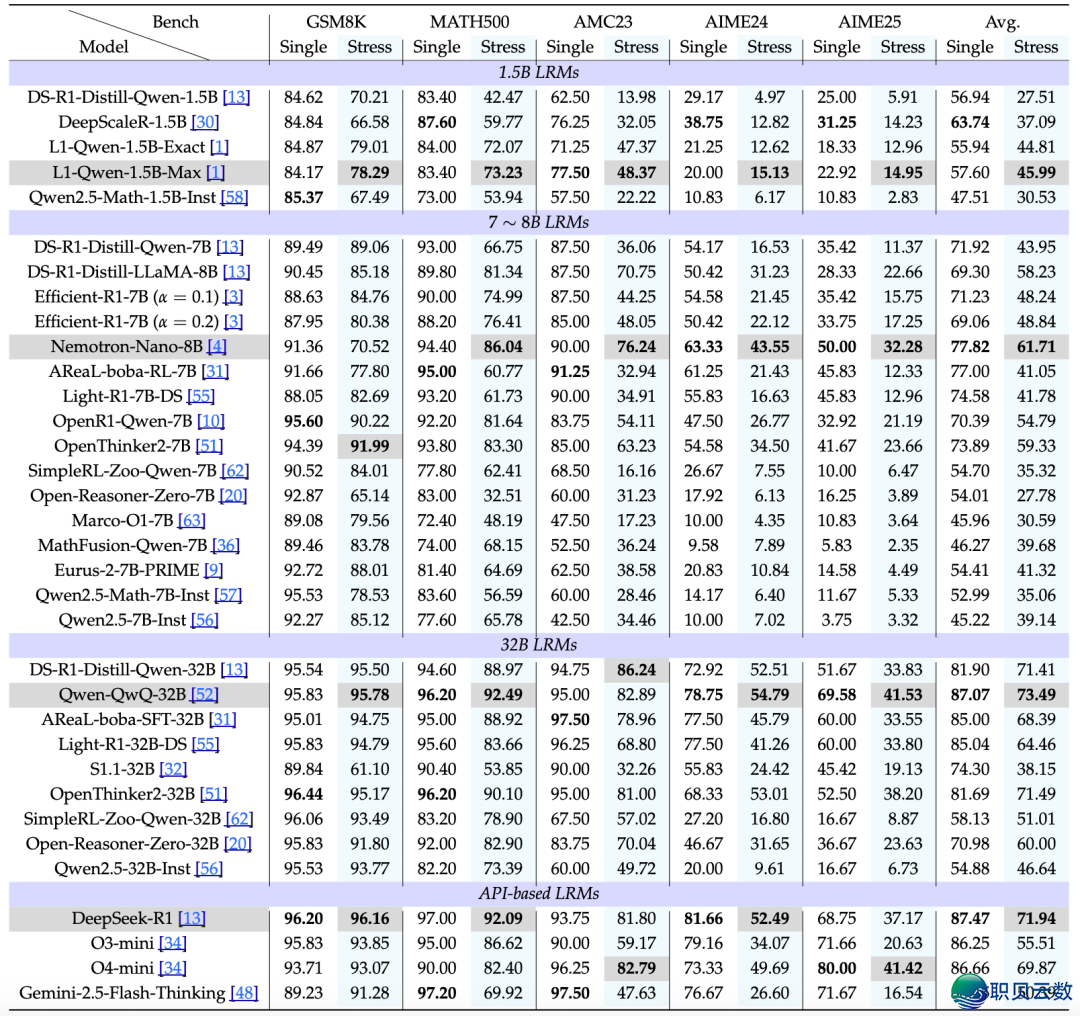Open citation [52] for Qwen-QwQ-32B
The image size is (1080, 1016).
[205, 694]
